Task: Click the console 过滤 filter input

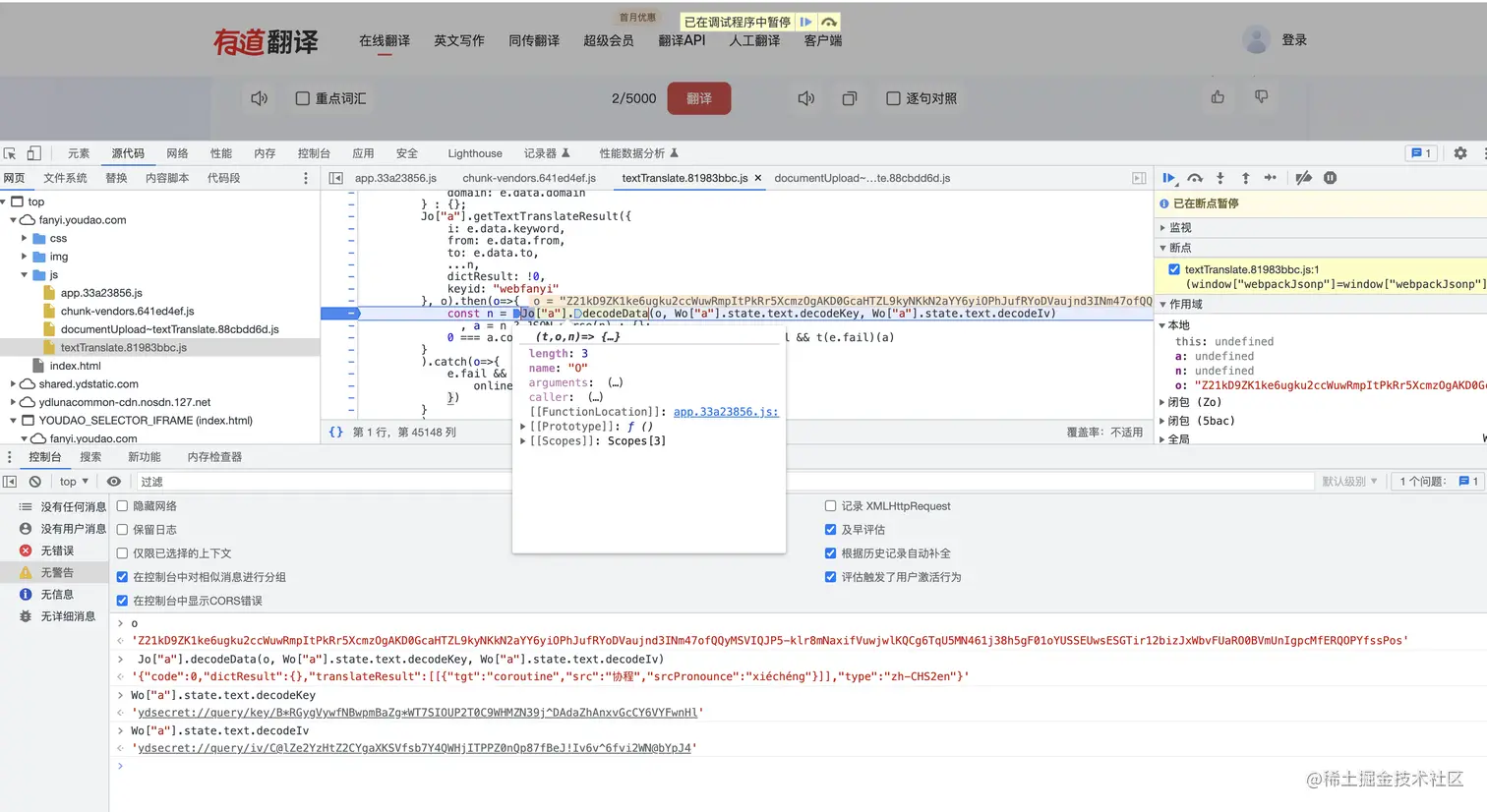Action: tap(727, 482)
